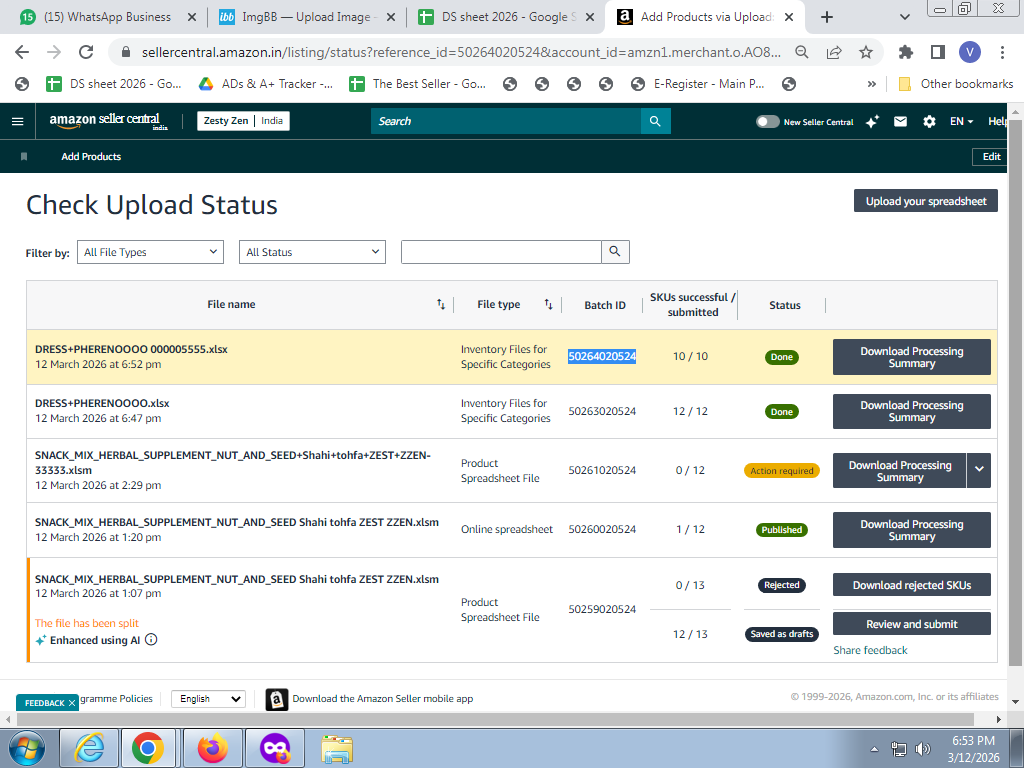Image resolution: width=1024 pixels, height=768 pixels.
Task: Download Processing Summary for Published batch 50260020524
Action: 912,530
